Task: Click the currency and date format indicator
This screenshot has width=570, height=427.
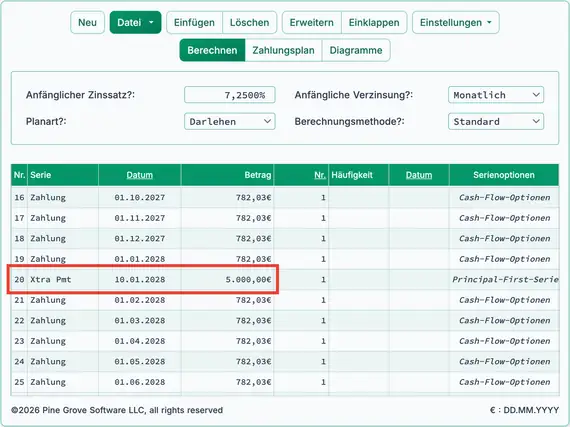Action: [x=524, y=410]
